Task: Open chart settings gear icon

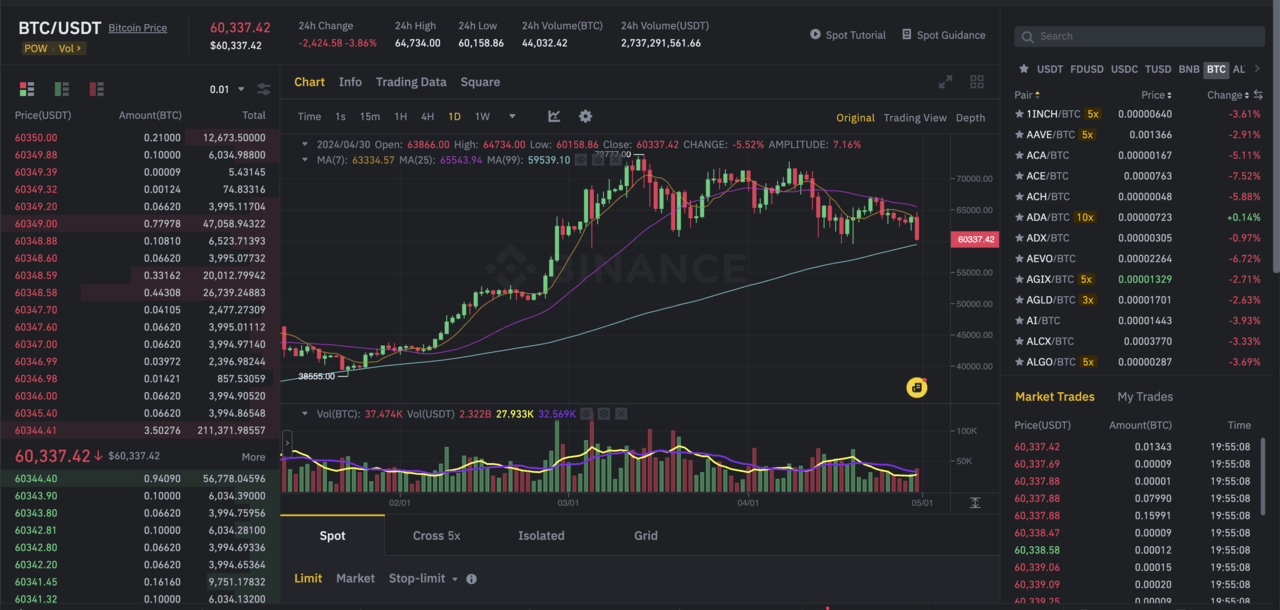Action: tap(585, 117)
